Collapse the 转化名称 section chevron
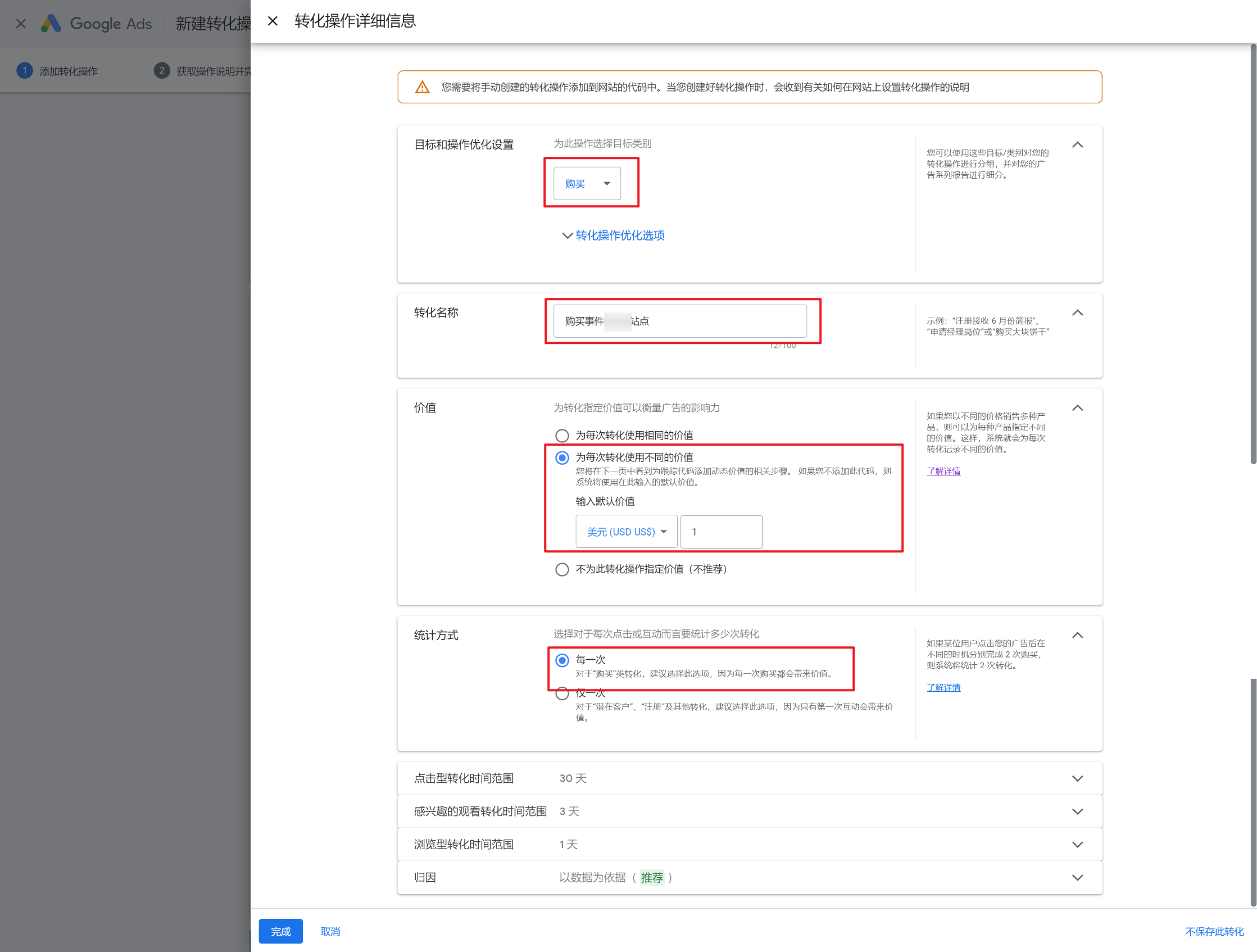 click(1077, 312)
